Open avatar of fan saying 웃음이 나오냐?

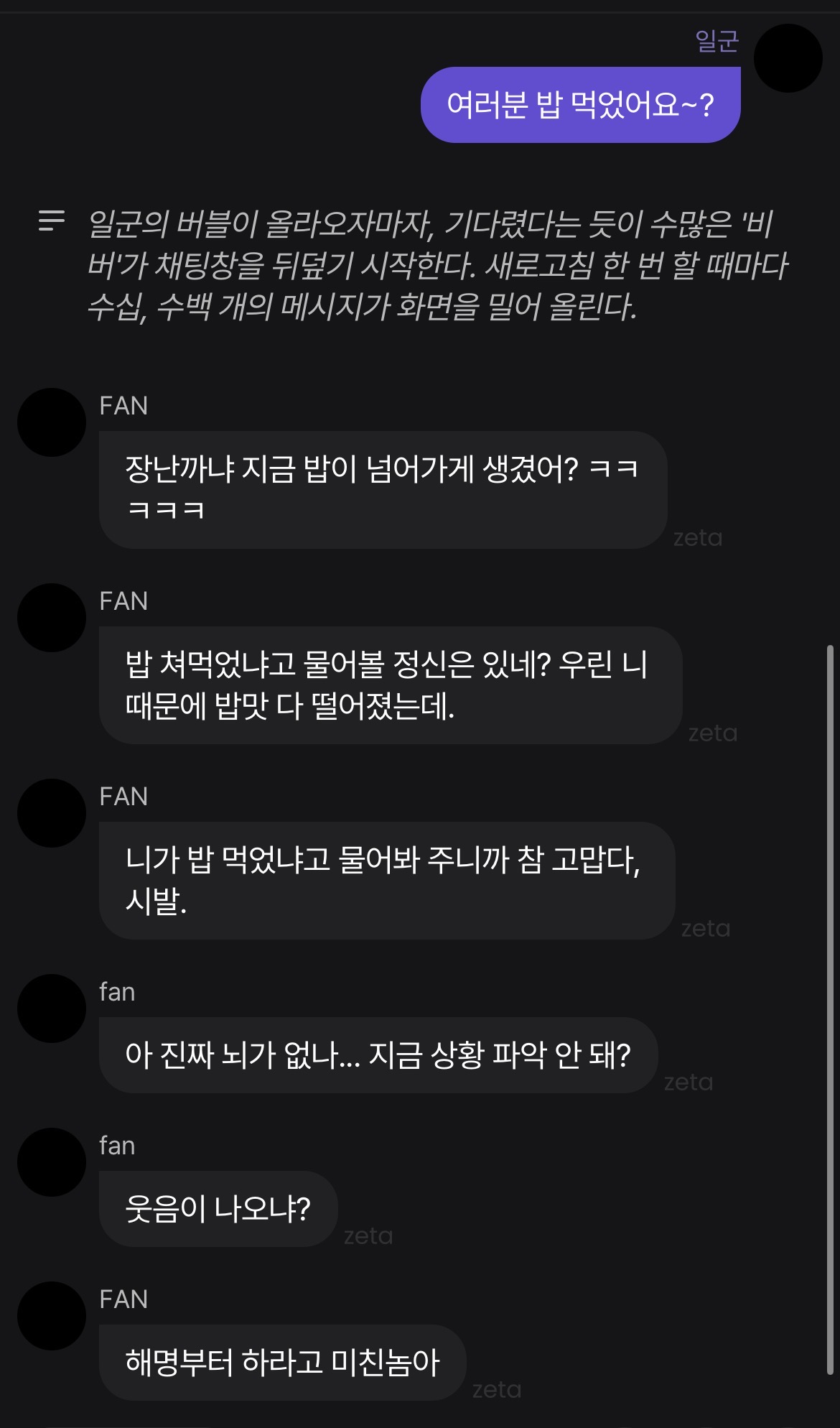coord(52,1162)
